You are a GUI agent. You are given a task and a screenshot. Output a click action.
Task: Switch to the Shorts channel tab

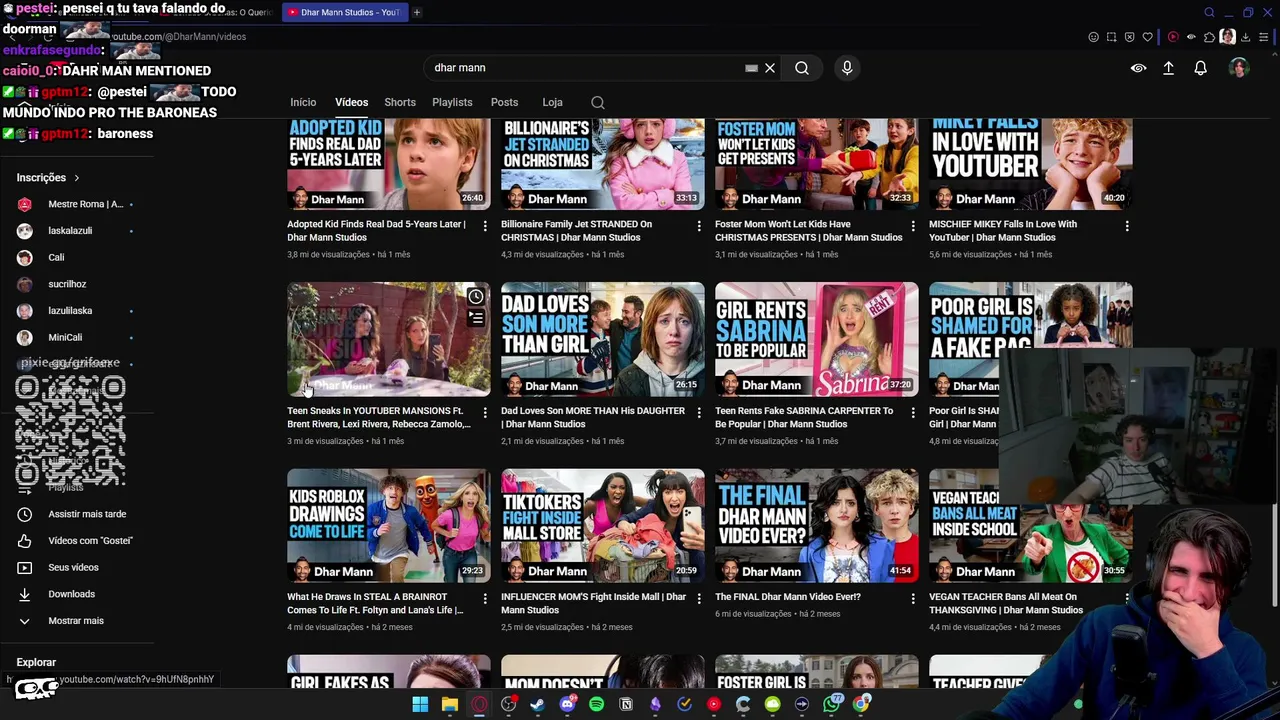[400, 102]
